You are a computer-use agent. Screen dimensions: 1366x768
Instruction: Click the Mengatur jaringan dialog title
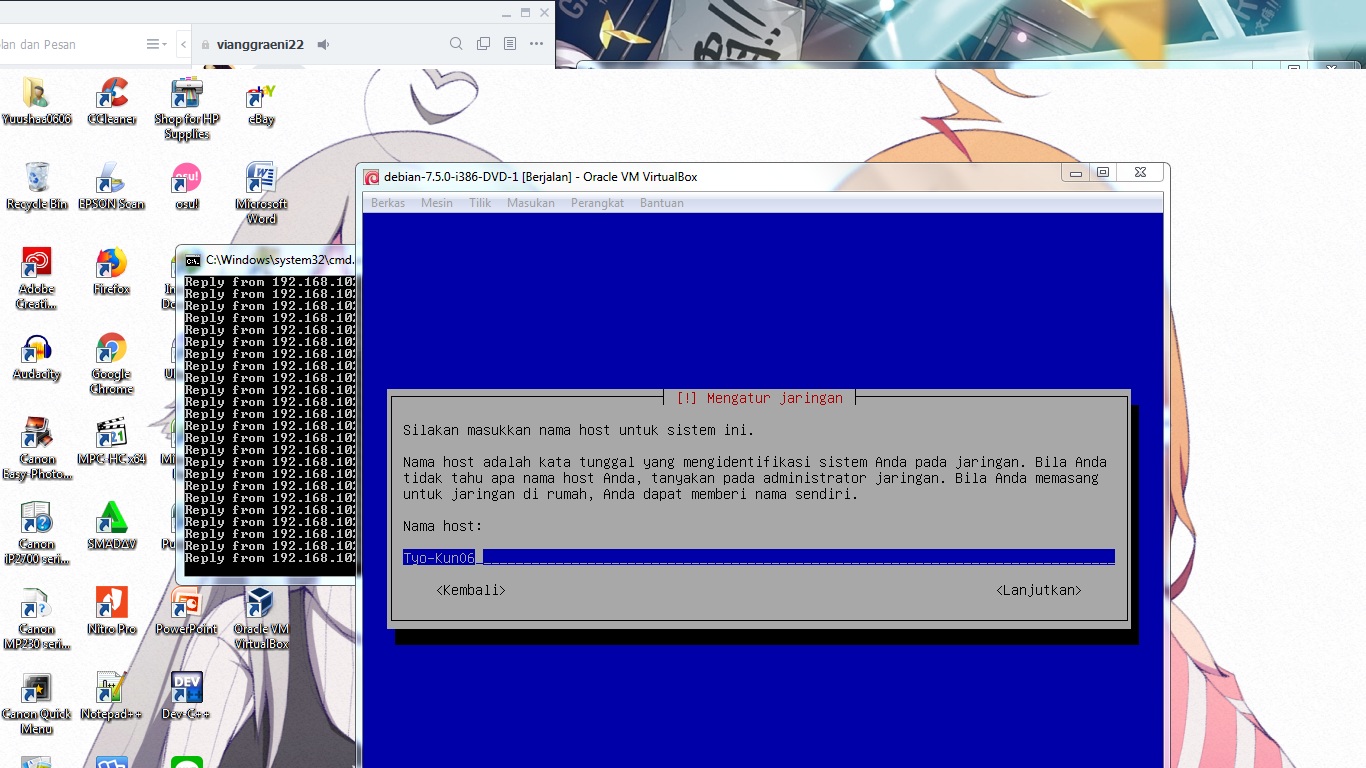coord(760,398)
